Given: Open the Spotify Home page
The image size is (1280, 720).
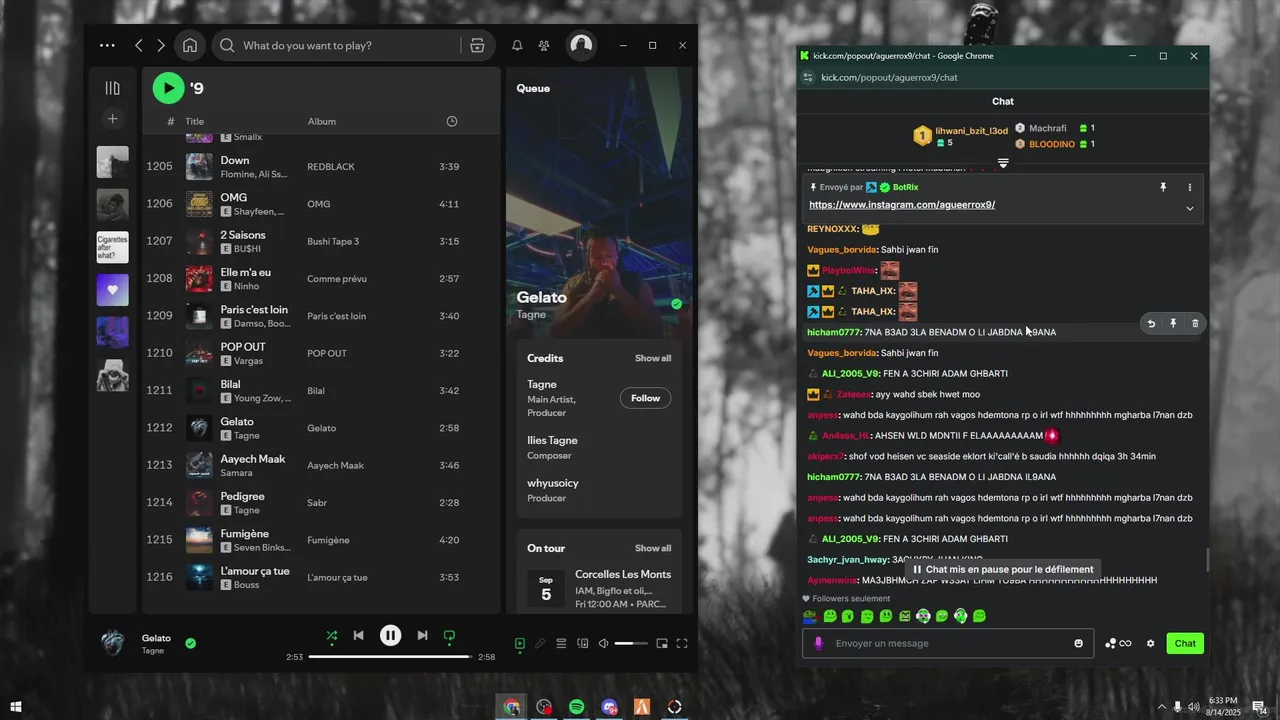Looking at the screenshot, I should [x=190, y=45].
